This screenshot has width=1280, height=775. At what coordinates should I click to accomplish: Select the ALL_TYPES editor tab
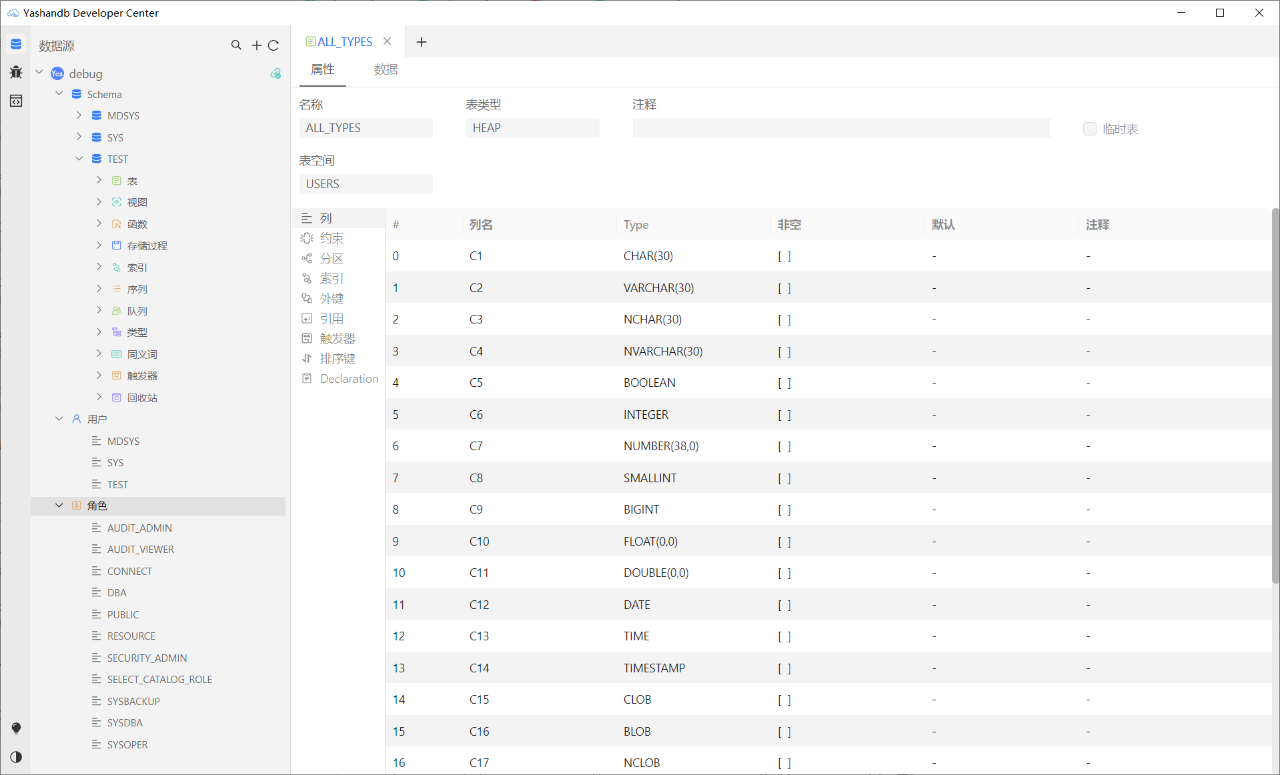(x=344, y=42)
